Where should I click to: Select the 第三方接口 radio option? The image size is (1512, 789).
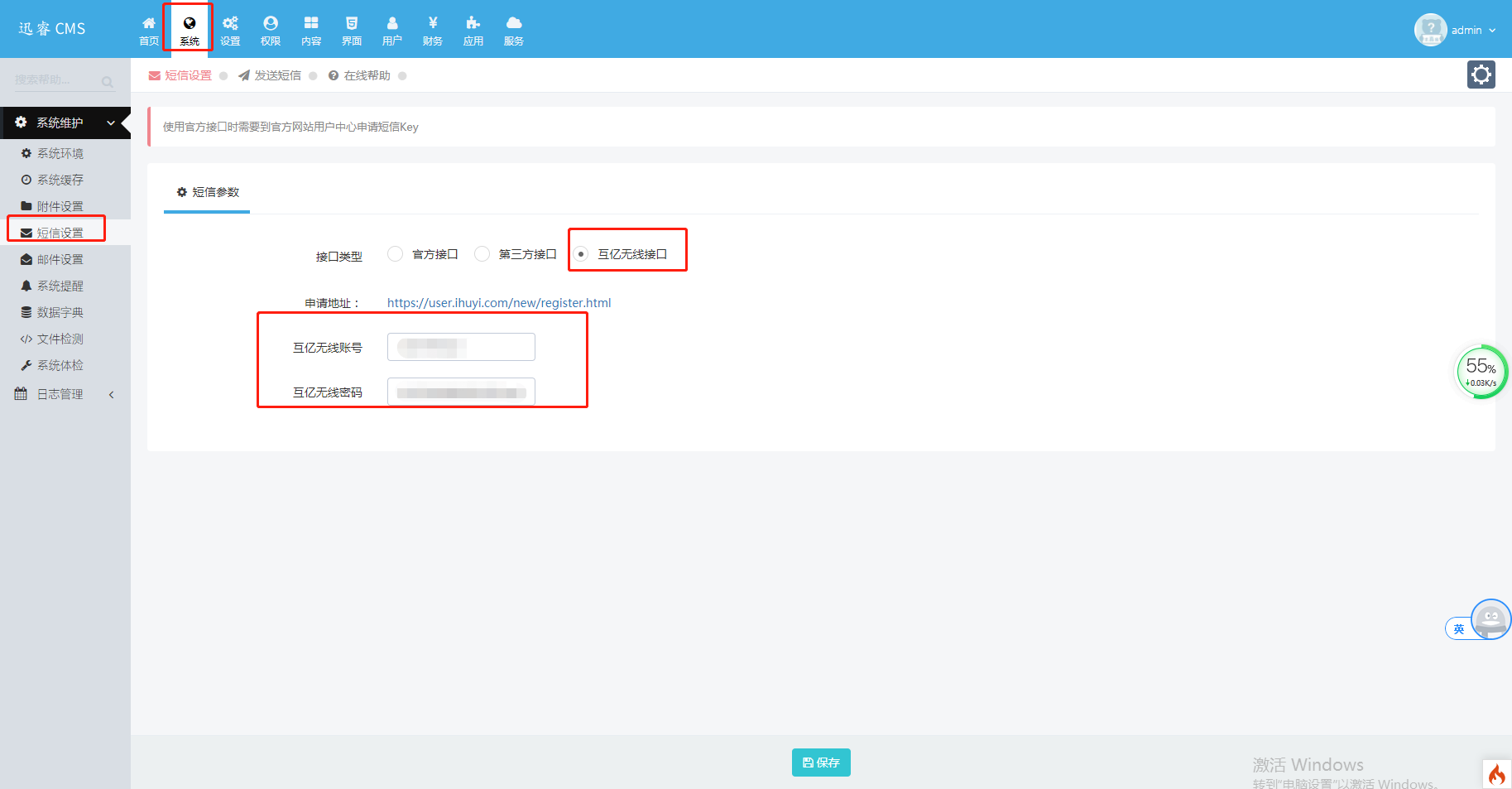482,254
